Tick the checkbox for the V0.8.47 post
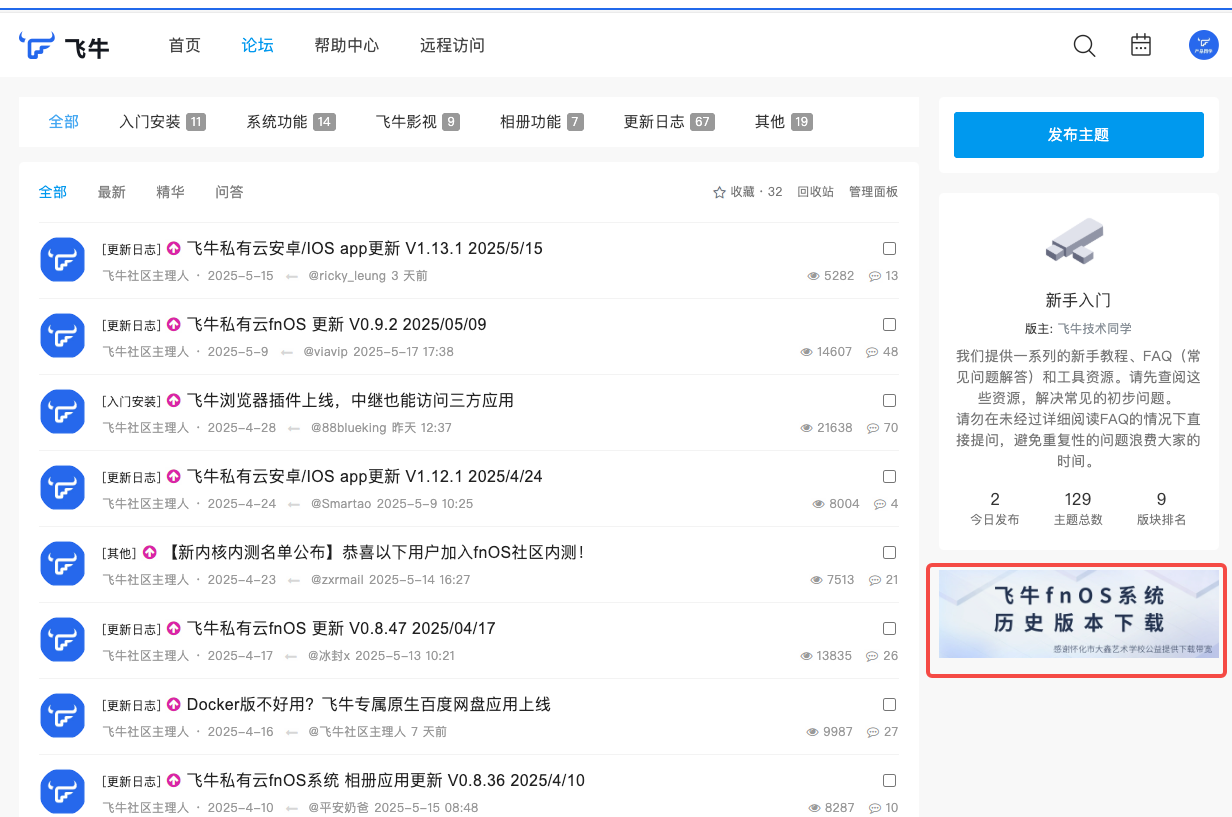Image resolution: width=1232 pixels, height=817 pixels. [889, 629]
